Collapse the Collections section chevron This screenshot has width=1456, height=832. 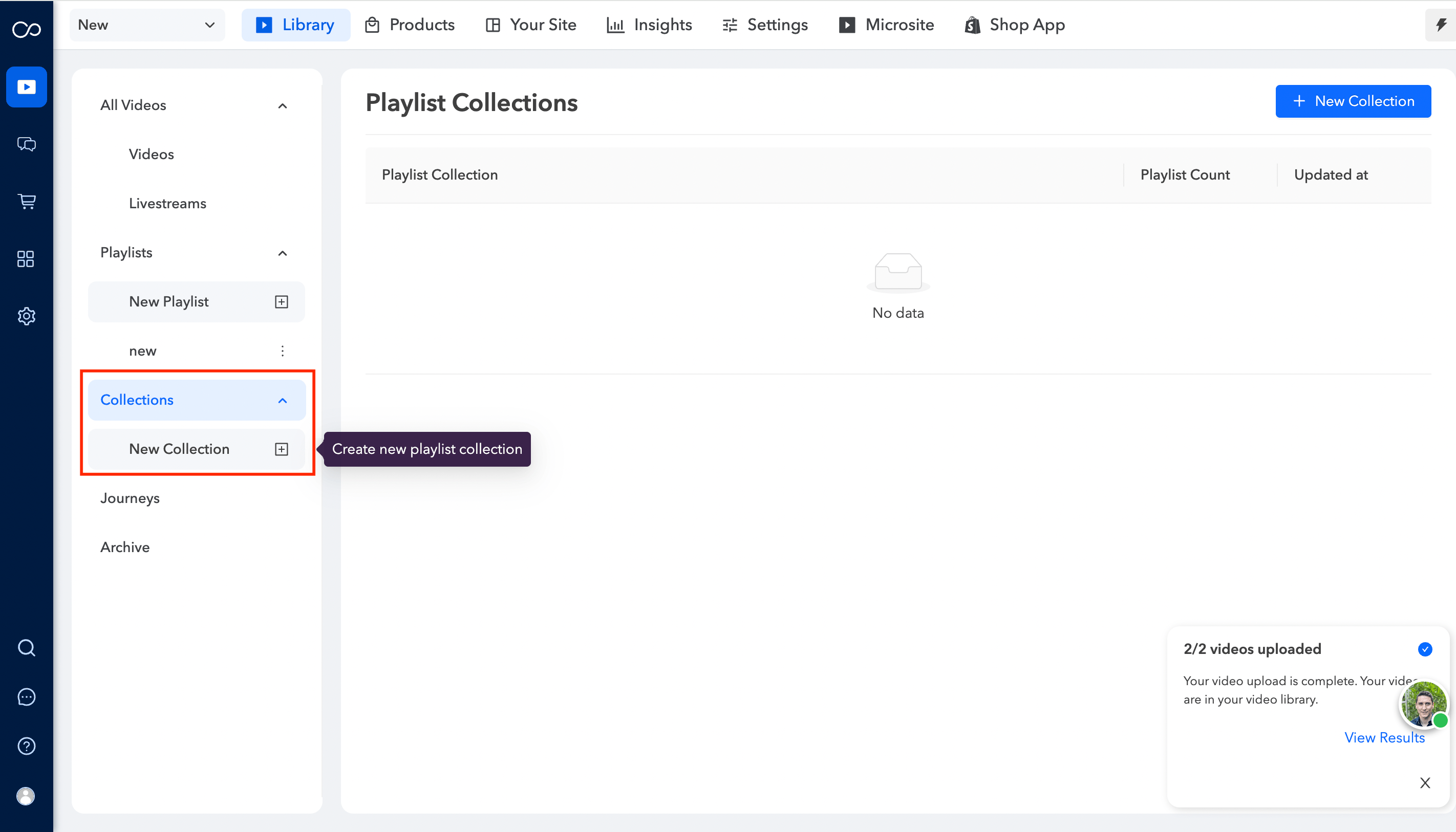pos(283,401)
